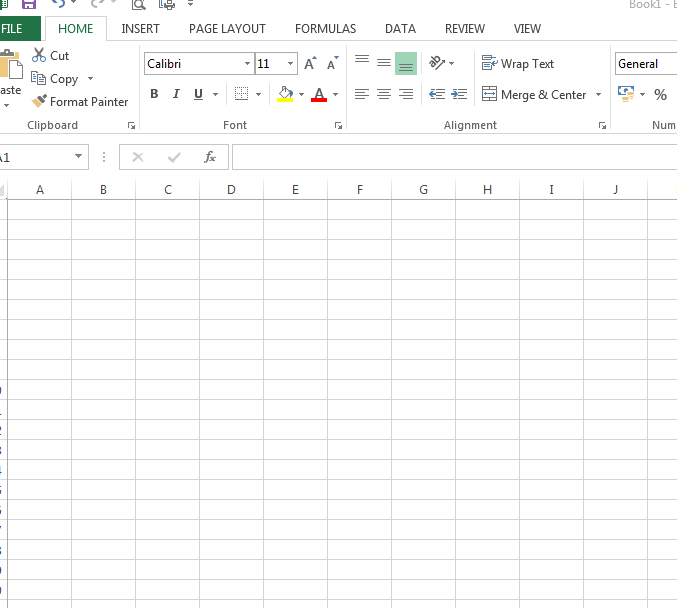This screenshot has height=608, width=677.
Task: Switch to the PAGE LAYOUT tab
Action: point(227,28)
